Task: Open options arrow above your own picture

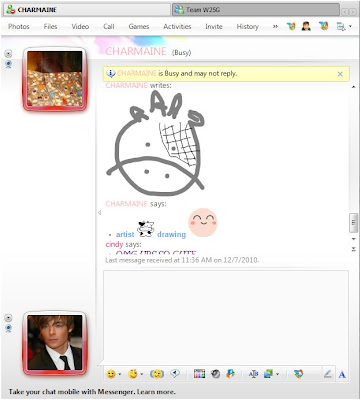Action: click(x=9, y=318)
